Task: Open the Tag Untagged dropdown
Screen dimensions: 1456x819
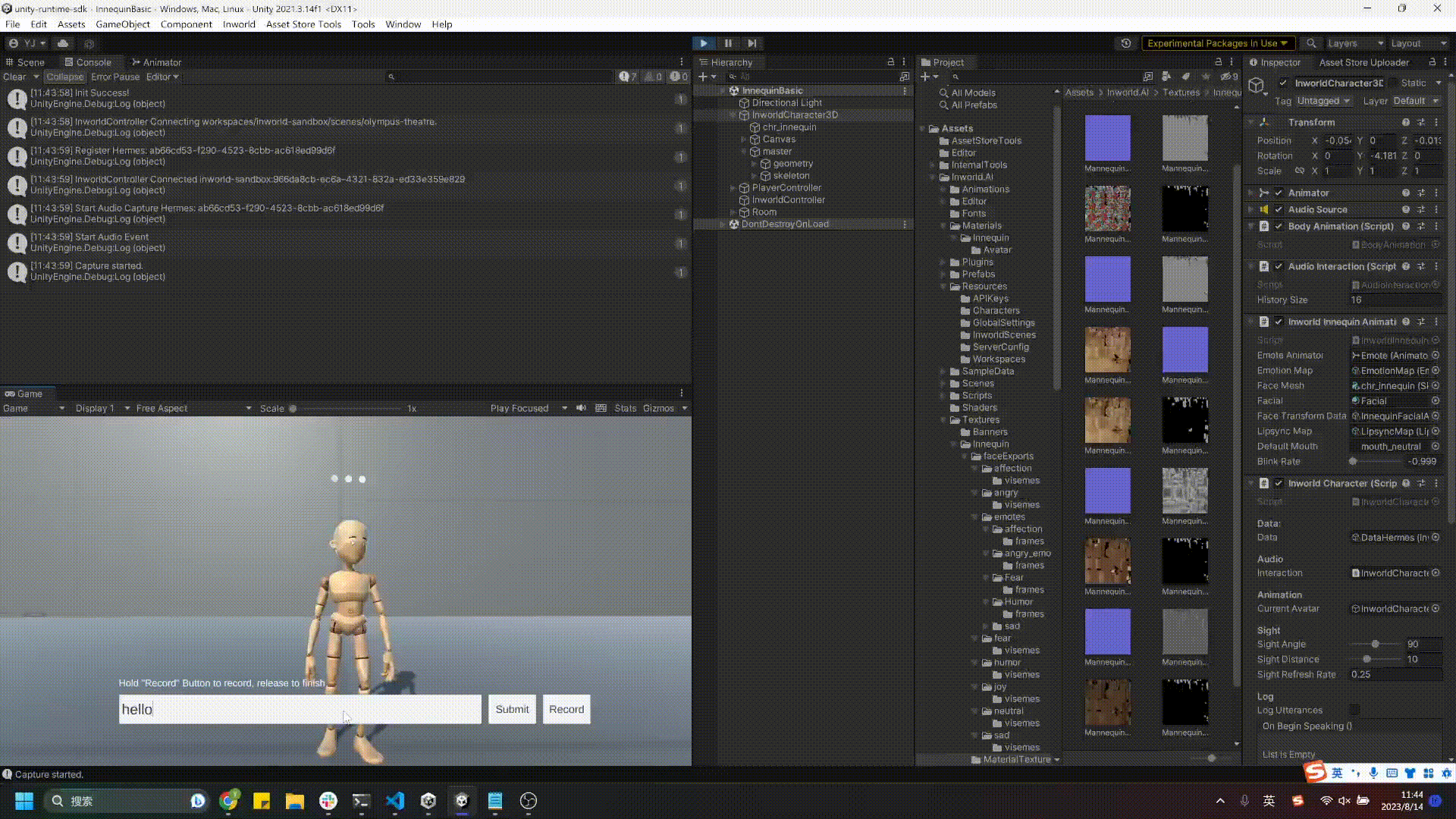Action: tap(1324, 101)
